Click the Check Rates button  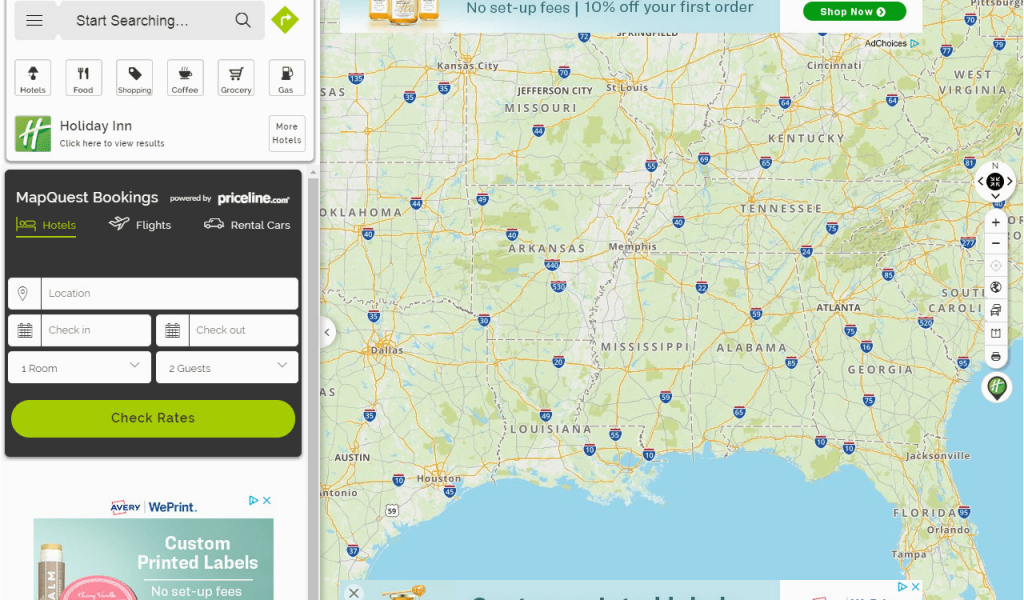click(x=153, y=418)
